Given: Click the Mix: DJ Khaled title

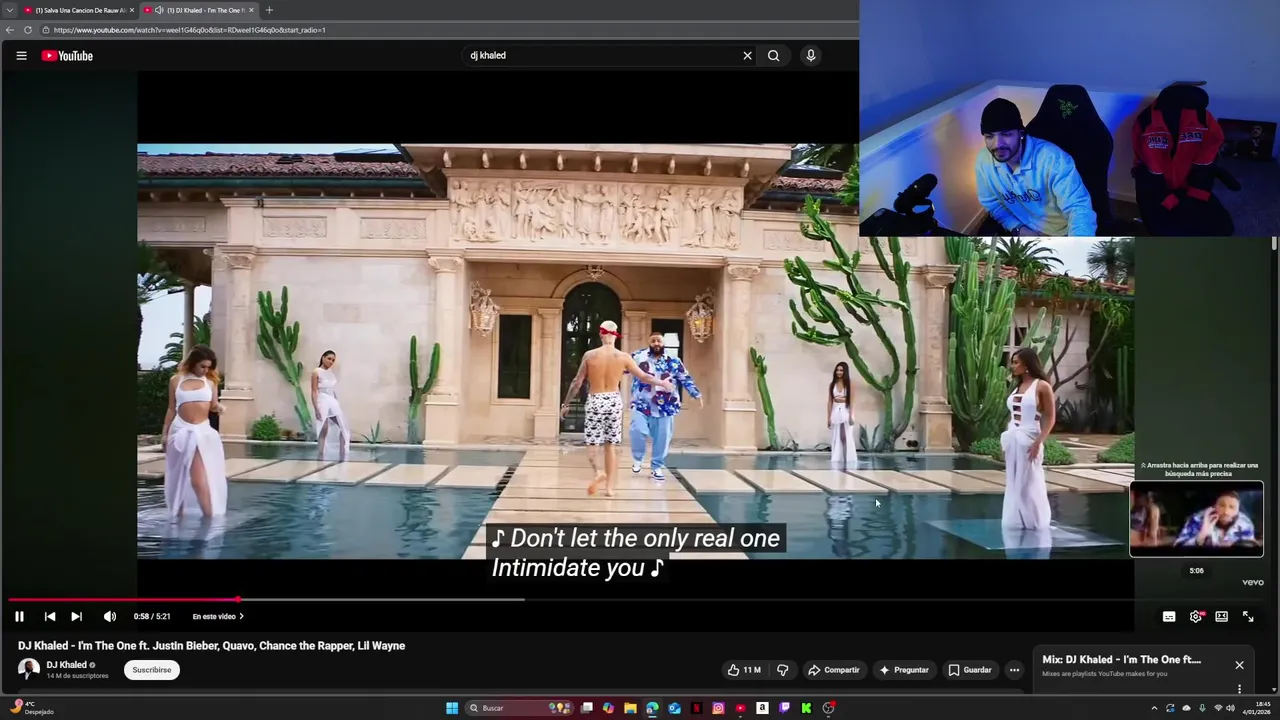Looking at the screenshot, I should (1121, 660).
